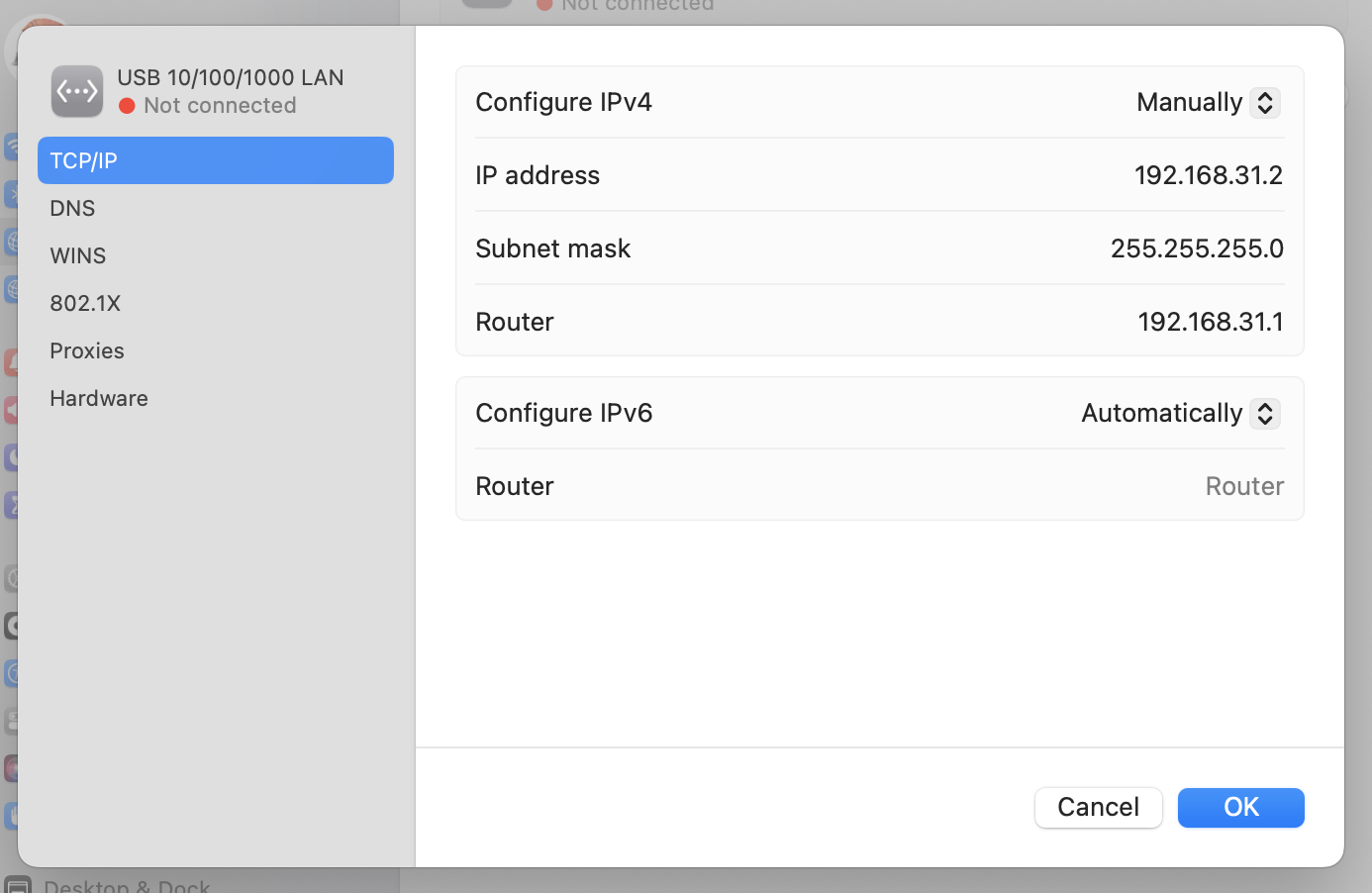Open the 802.1X section

click(85, 303)
